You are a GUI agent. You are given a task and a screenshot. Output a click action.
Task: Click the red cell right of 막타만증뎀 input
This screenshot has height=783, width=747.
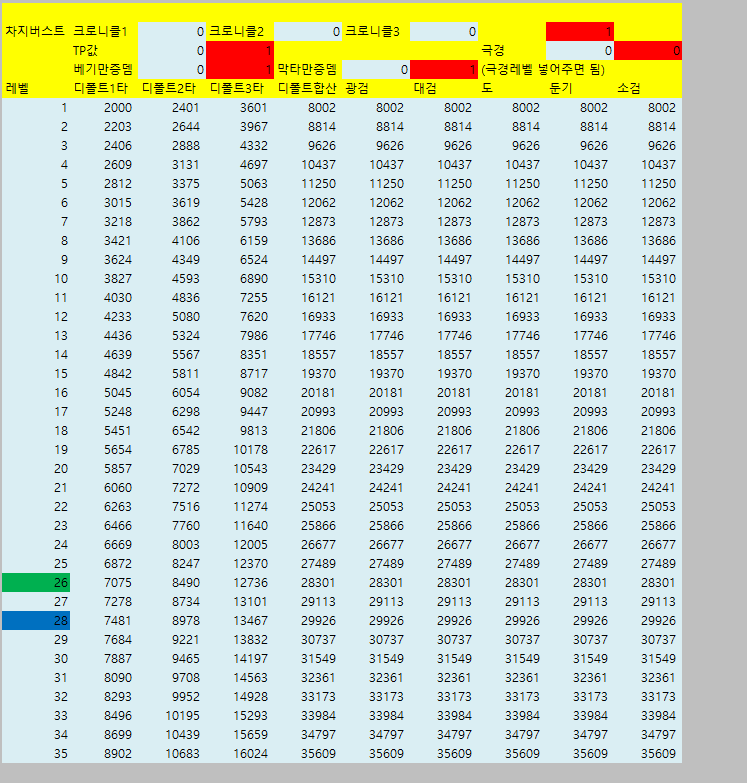click(443, 69)
